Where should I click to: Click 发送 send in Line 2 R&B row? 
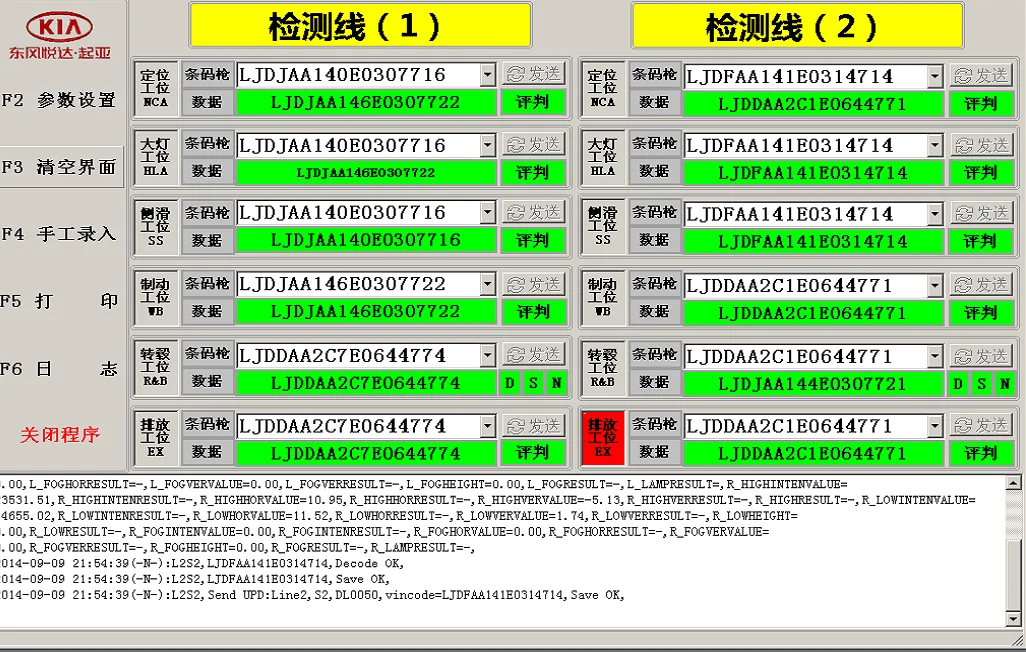pyautogui.click(x=981, y=356)
